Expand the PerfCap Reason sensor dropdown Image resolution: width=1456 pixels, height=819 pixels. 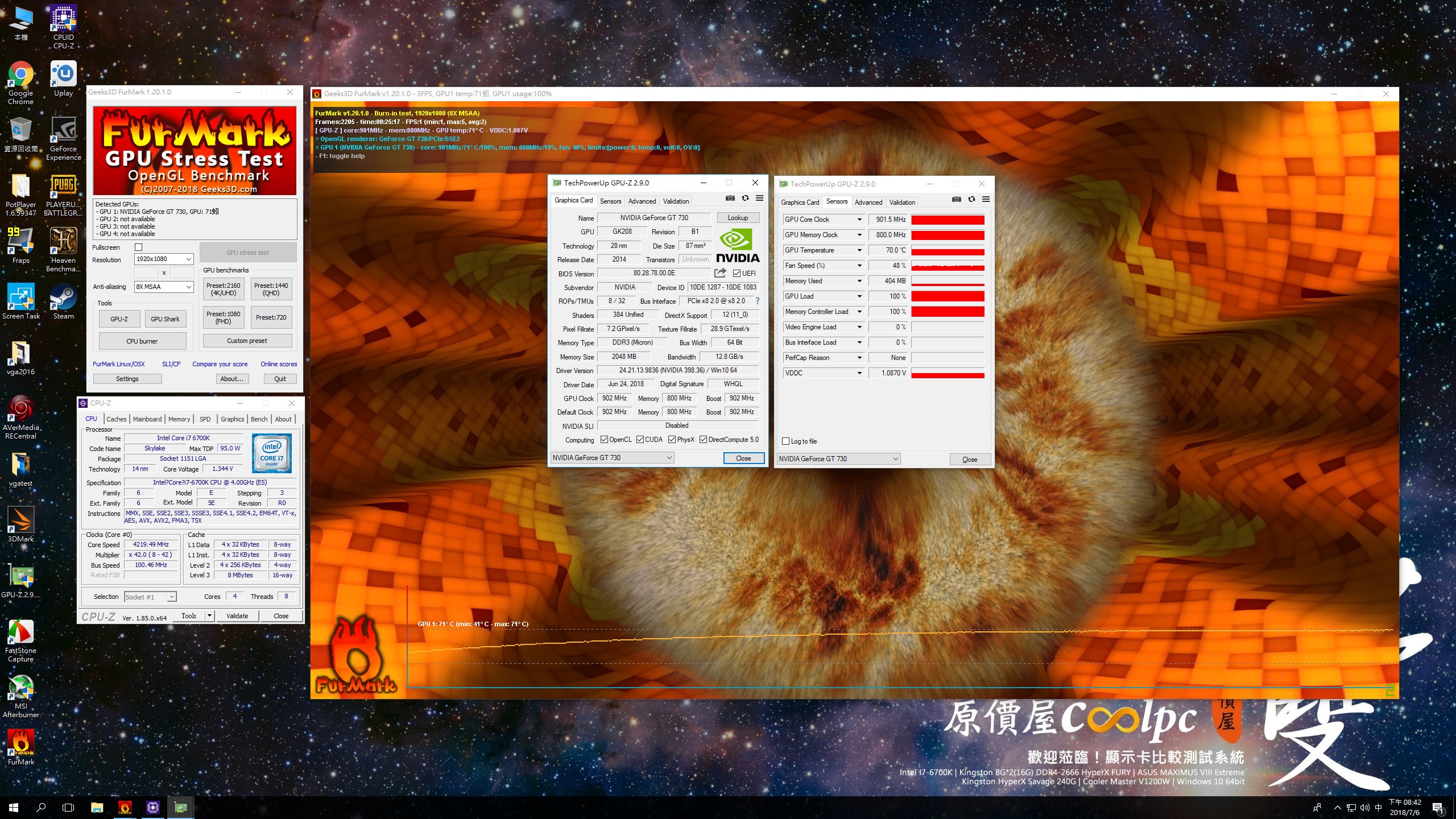pos(859,358)
